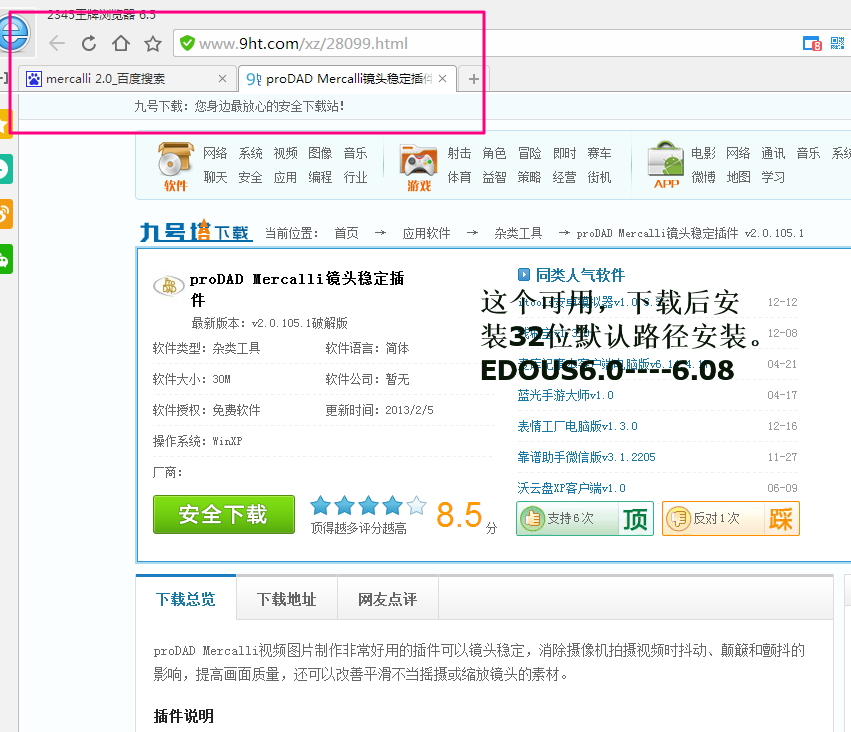
Task: Click the blue window icon with badge 8
Action: [812, 43]
